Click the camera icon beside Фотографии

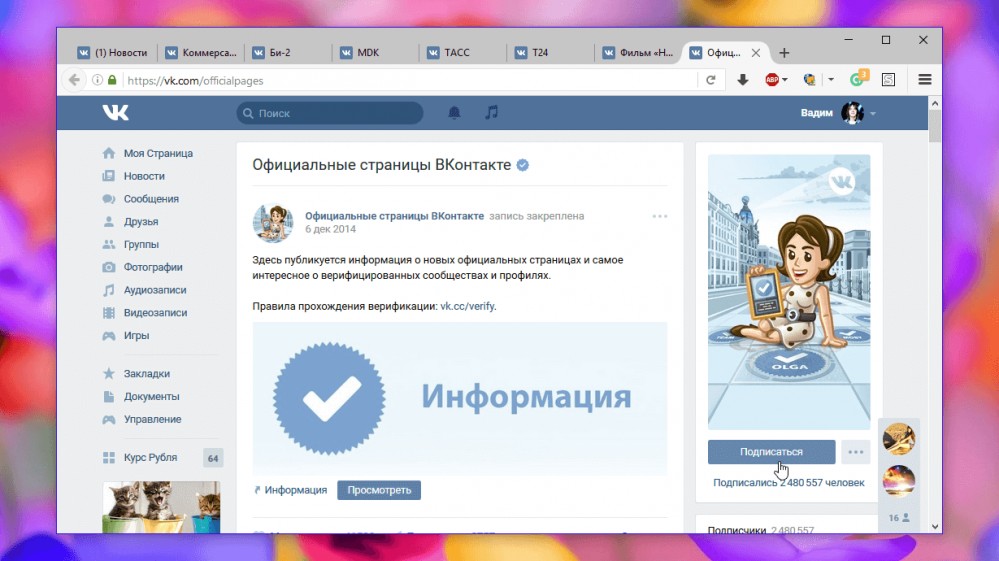point(109,267)
